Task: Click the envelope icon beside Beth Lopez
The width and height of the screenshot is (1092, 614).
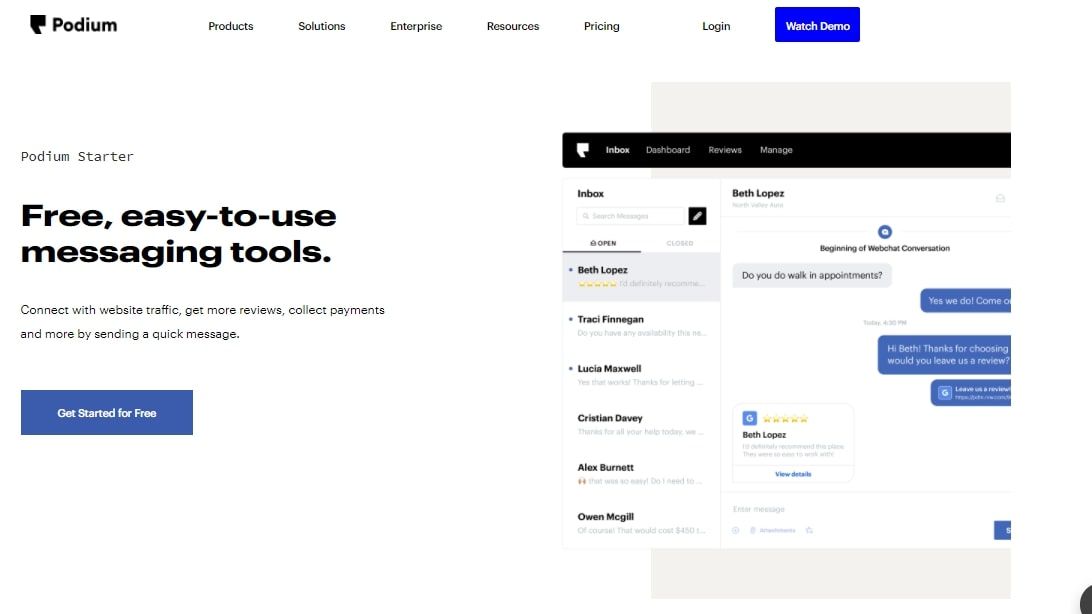Action: click(999, 198)
